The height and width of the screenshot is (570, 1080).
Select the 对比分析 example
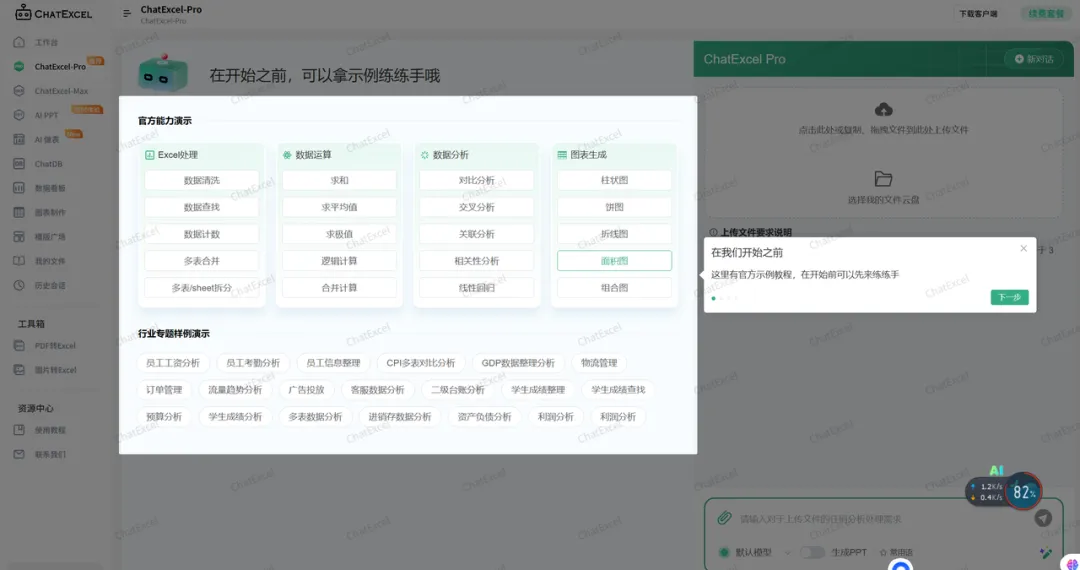click(x=477, y=180)
